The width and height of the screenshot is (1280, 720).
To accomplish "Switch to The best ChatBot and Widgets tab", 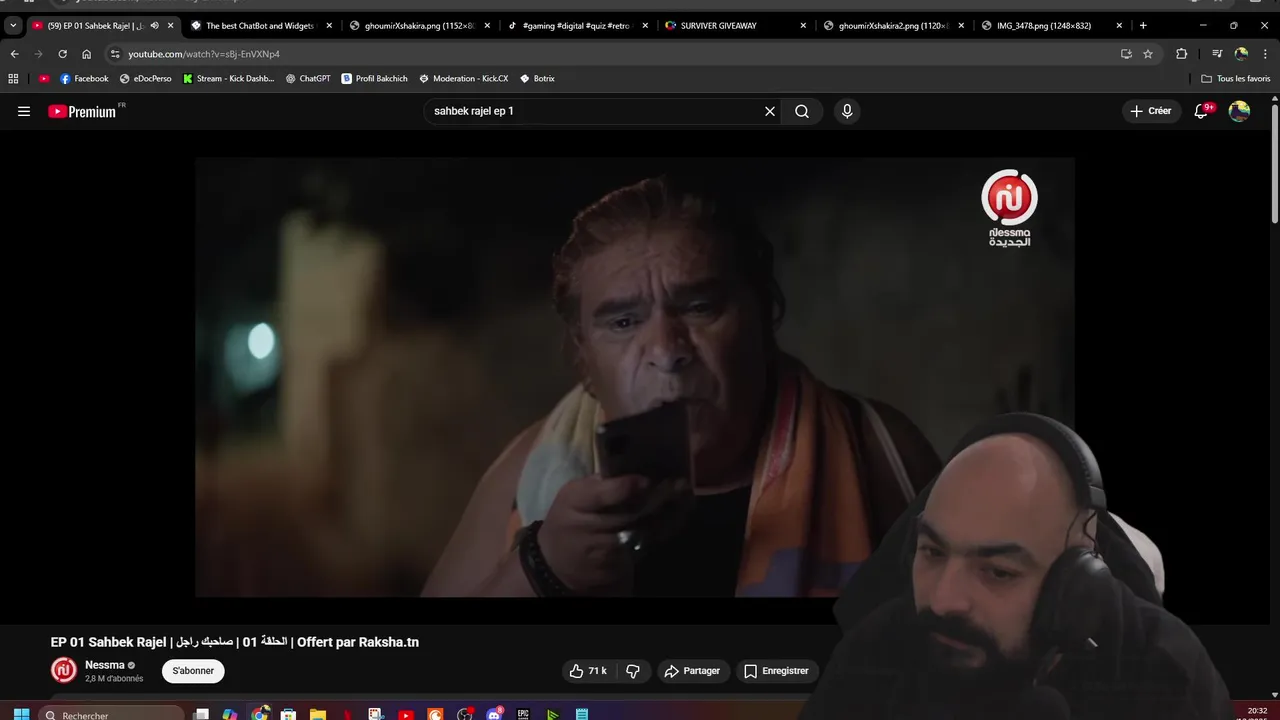I will [260, 25].
